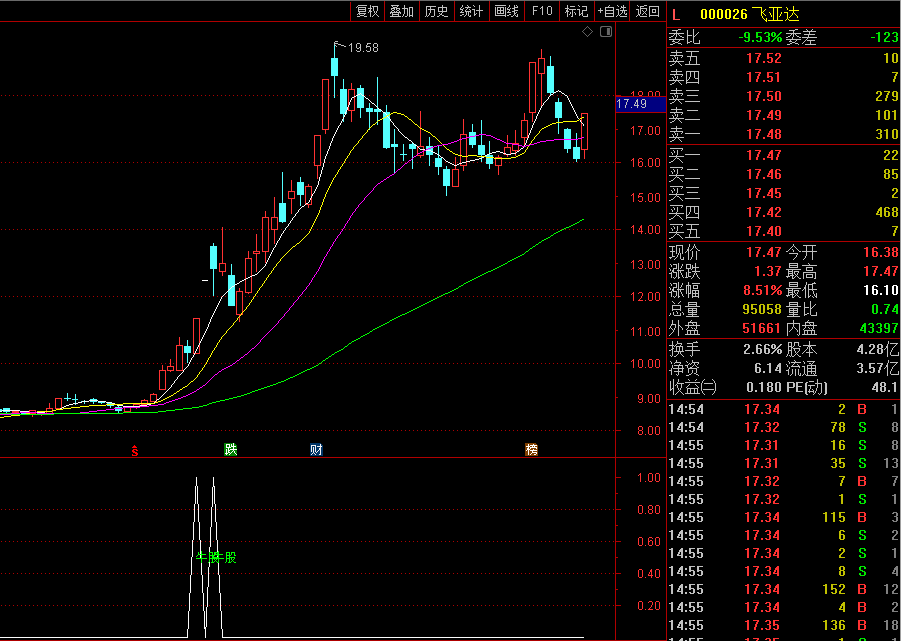Select the 画线 draw-line tool
Screen dimensions: 901x641
pyautogui.click(x=507, y=11)
